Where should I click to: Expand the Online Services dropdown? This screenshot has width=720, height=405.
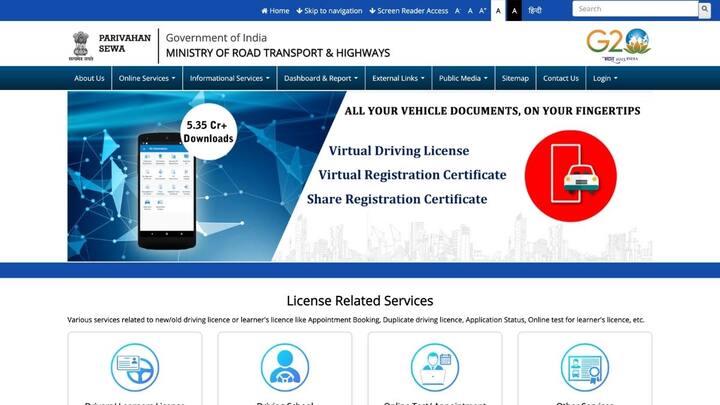pos(147,78)
